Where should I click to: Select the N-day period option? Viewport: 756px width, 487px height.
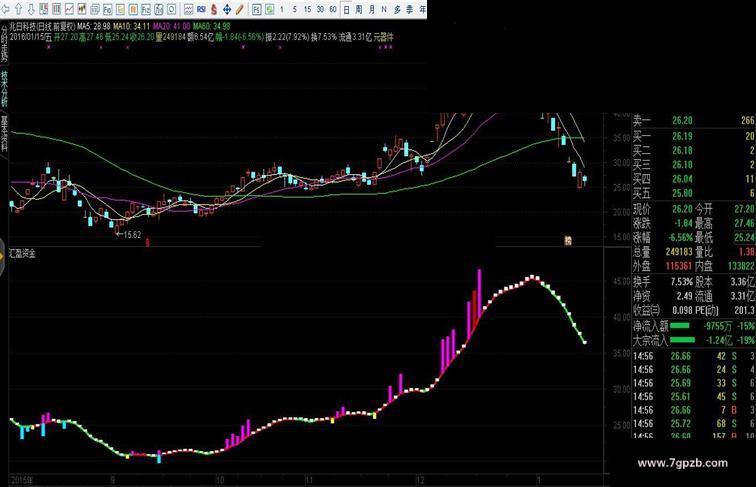click(384, 9)
